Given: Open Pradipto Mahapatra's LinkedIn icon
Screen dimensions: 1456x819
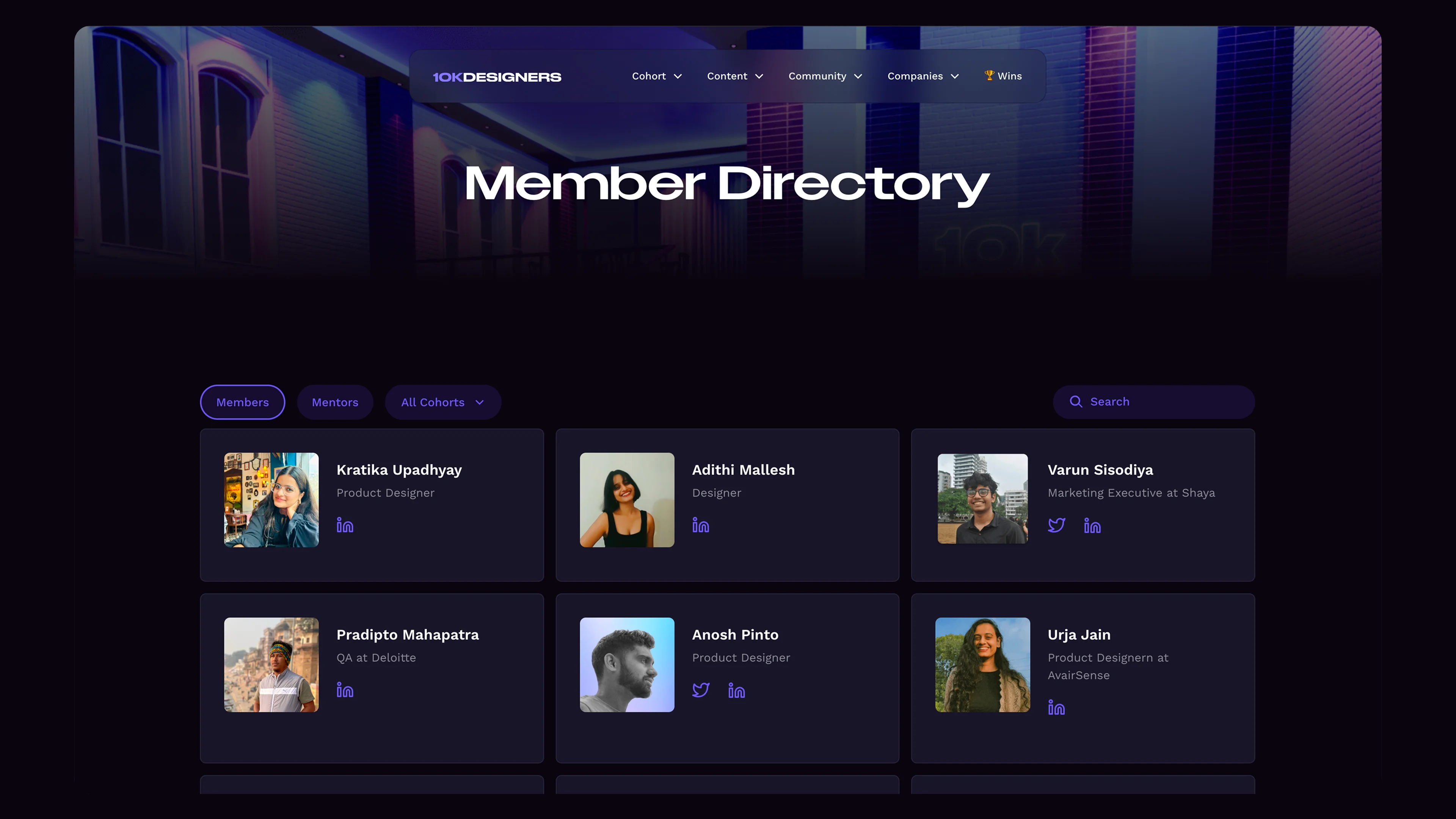Looking at the screenshot, I should [x=345, y=690].
